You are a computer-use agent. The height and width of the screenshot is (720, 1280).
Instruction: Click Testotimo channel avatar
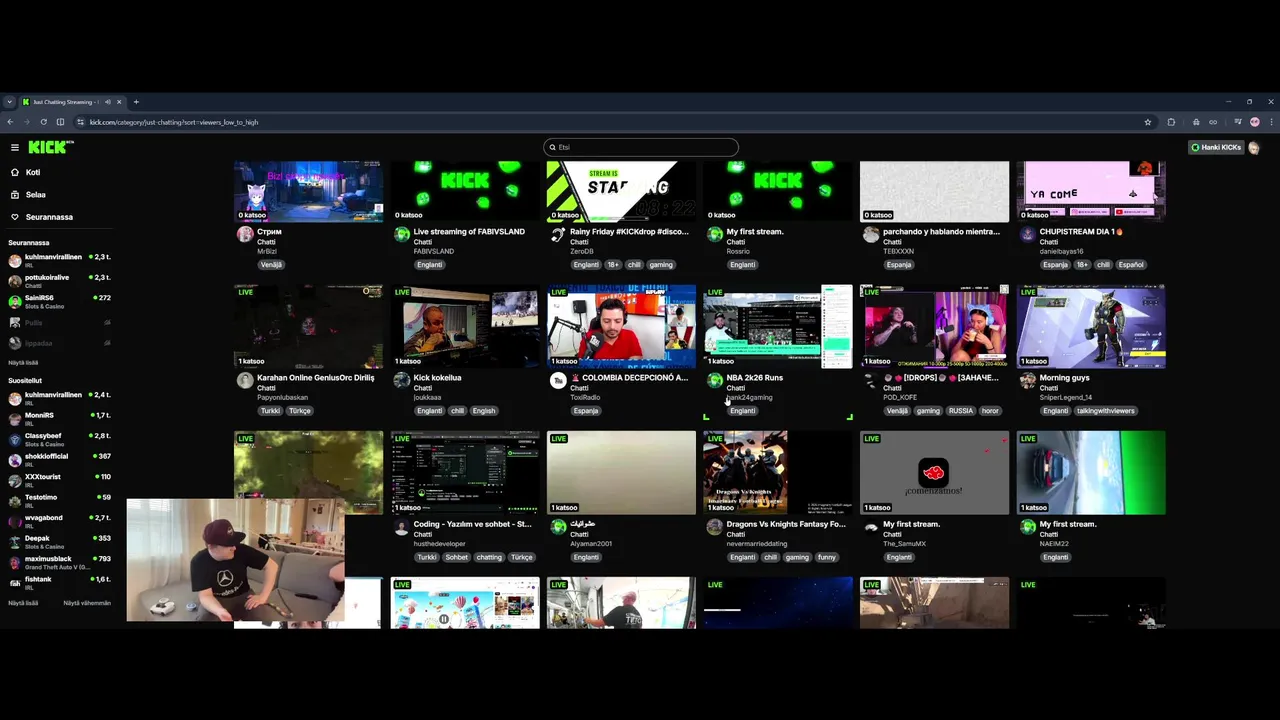(15, 501)
